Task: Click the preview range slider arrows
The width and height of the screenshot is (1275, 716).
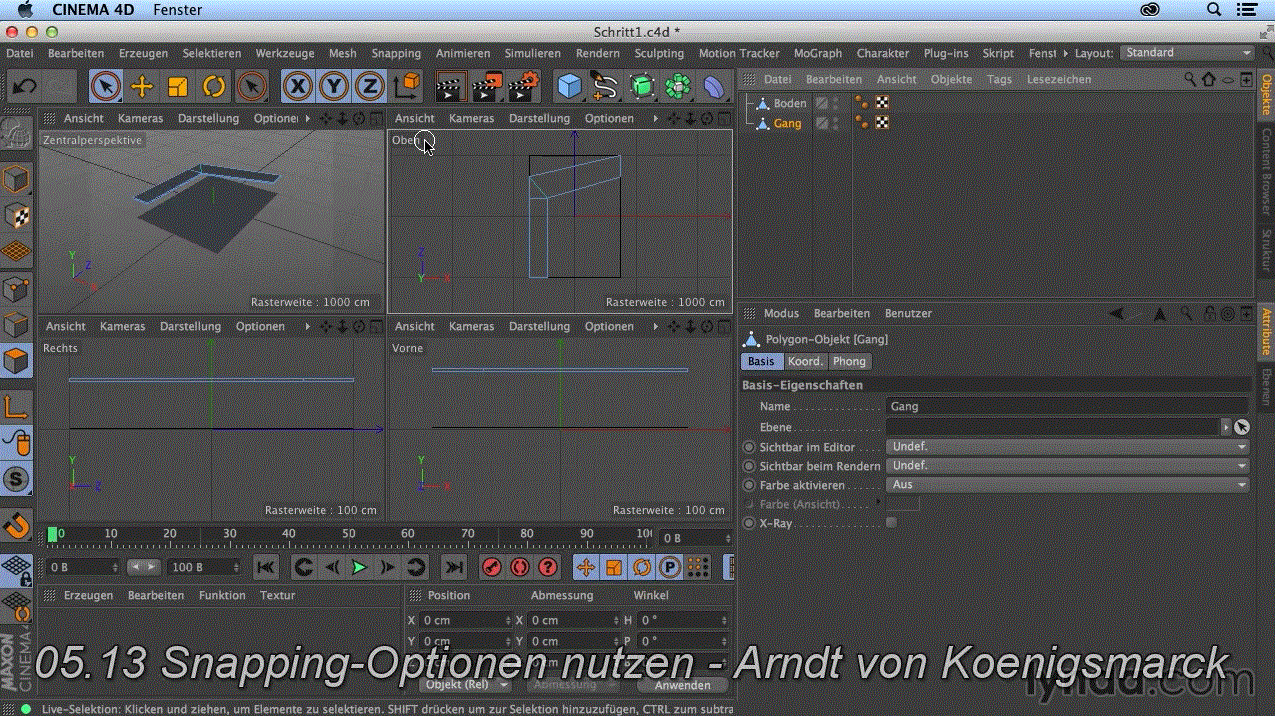Action: pos(145,567)
